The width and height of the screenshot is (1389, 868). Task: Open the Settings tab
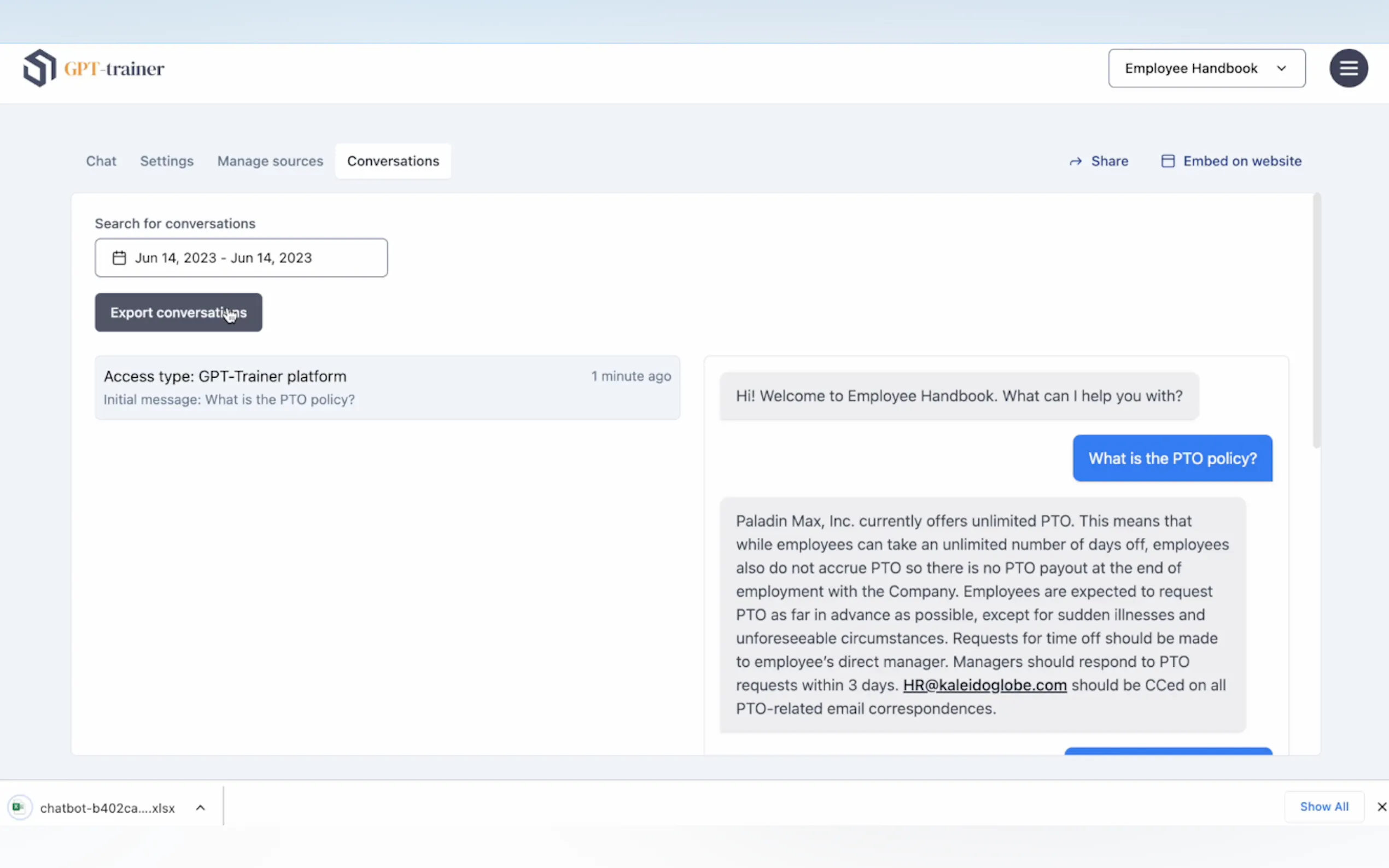click(x=167, y=161)
